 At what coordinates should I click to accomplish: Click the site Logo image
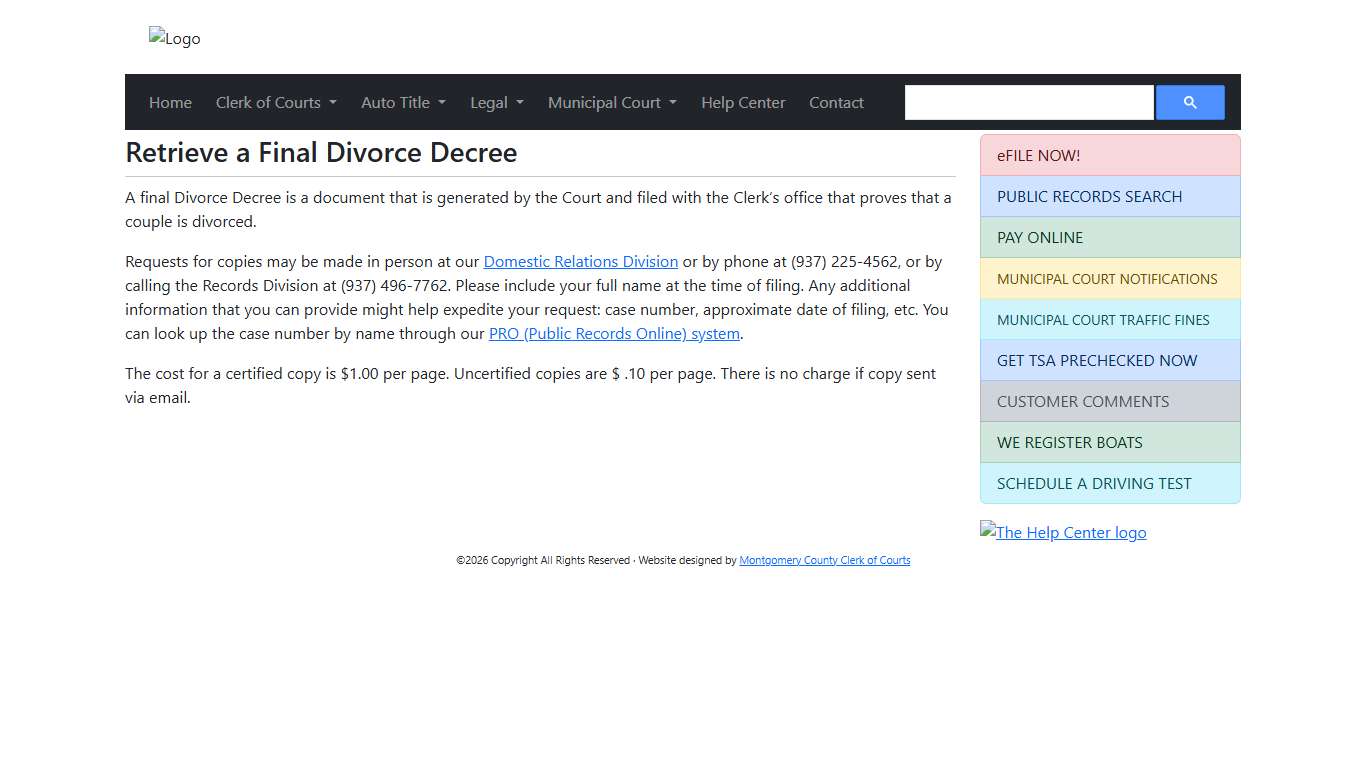coord(175,38)
